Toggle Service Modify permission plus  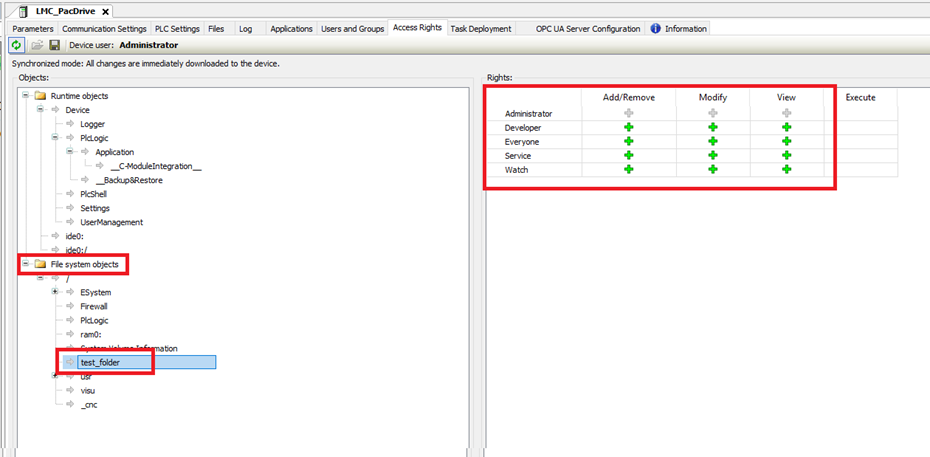pos(713,156)
